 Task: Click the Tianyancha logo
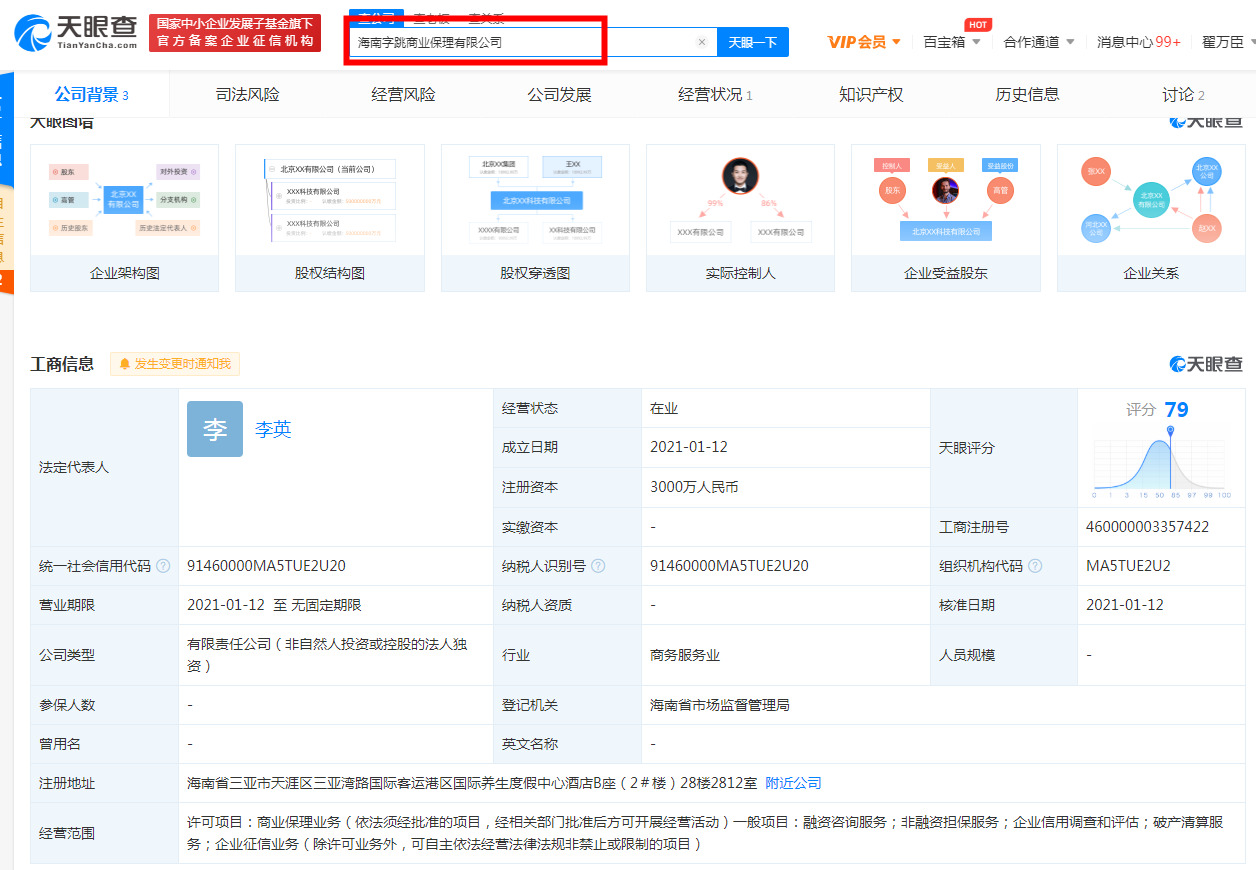click(76, 33)
